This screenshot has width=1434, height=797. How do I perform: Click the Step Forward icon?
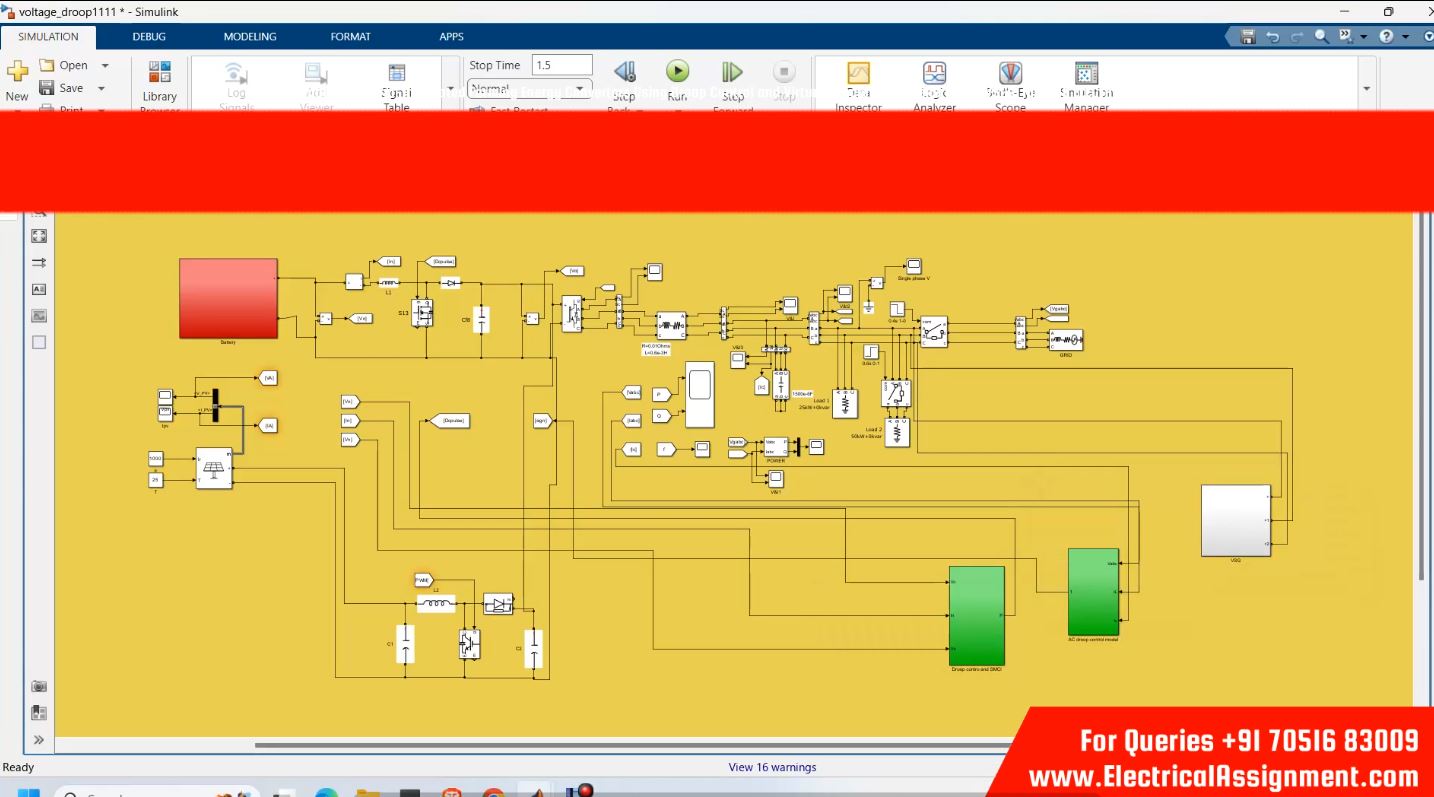click(732, 72)
